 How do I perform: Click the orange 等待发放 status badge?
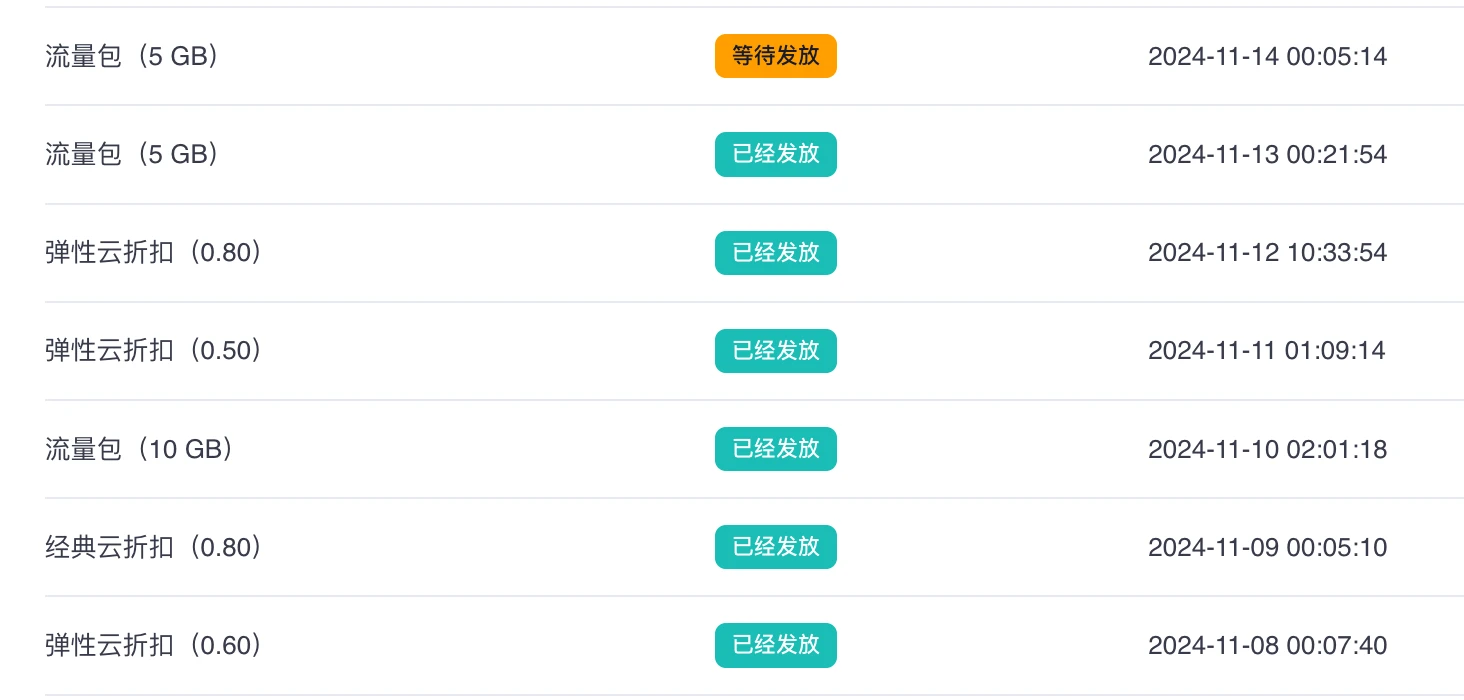[x=775, y=56]
